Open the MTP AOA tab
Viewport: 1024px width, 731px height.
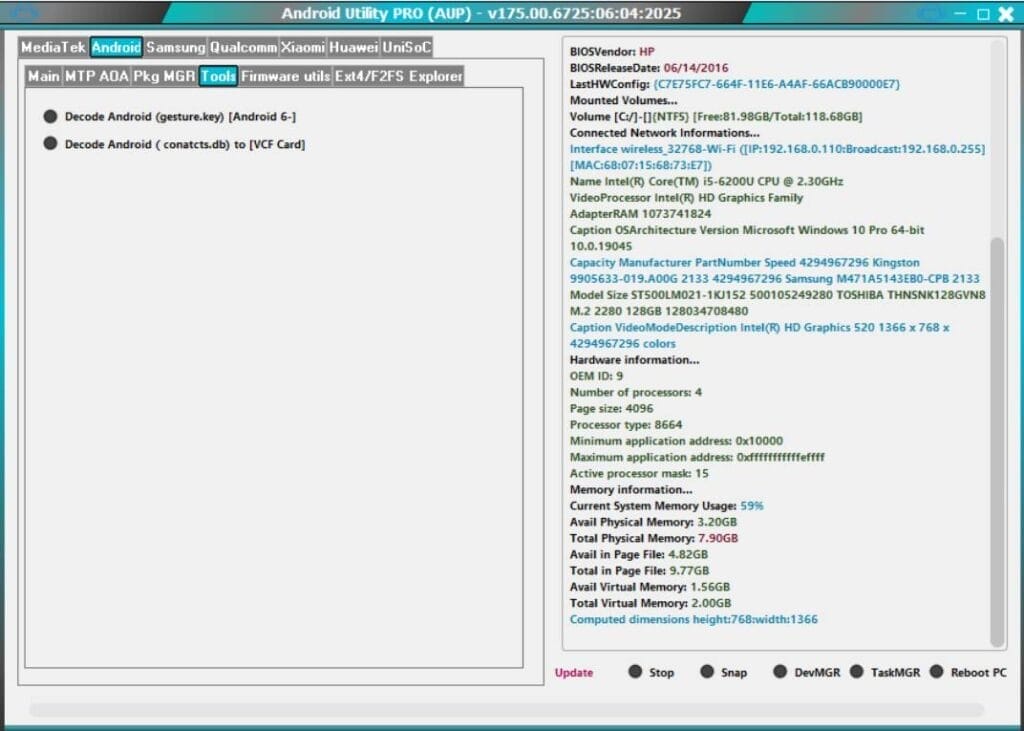pos(99,75)
